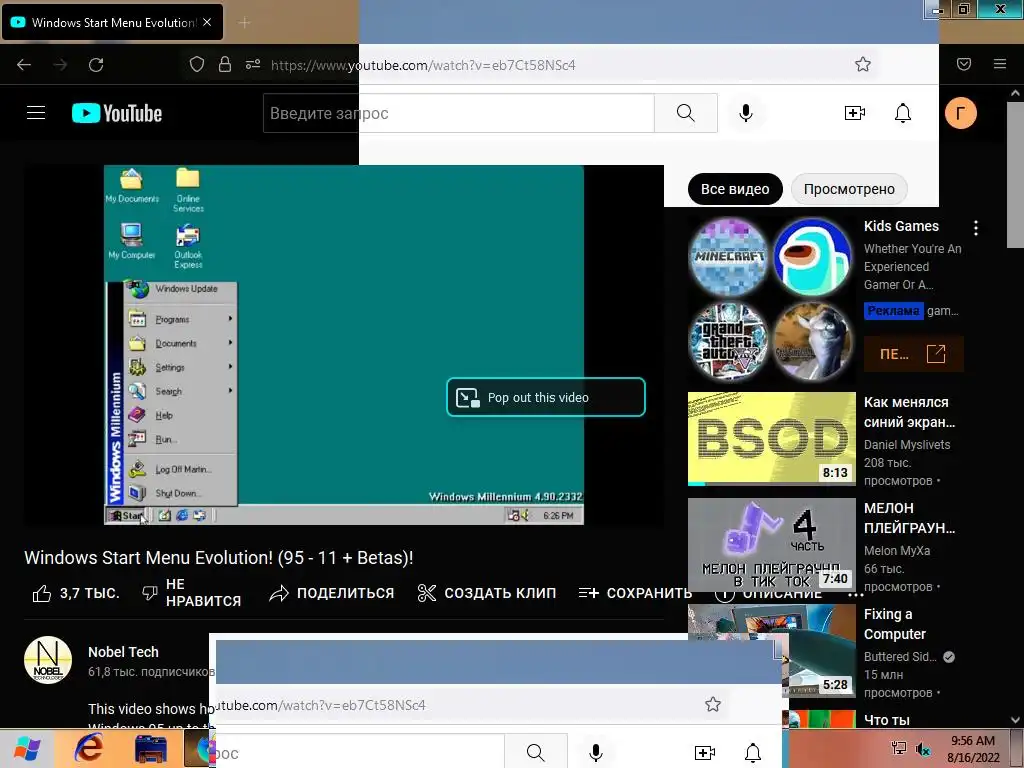Click the video title Windows Start Menu Evolution
The height and width of the screenshot is (768, 1024).
[219, 558]
